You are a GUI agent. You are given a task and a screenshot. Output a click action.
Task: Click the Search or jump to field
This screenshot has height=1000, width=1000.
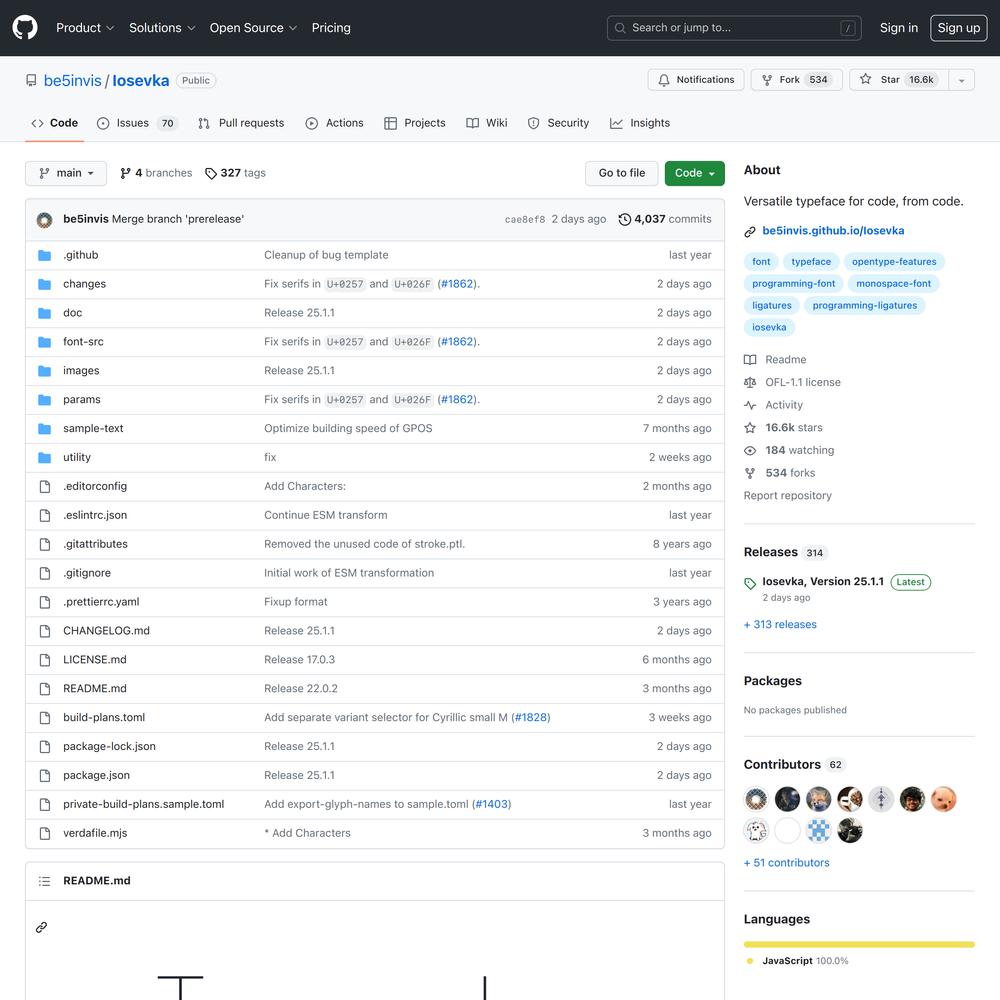click(733, 28)
